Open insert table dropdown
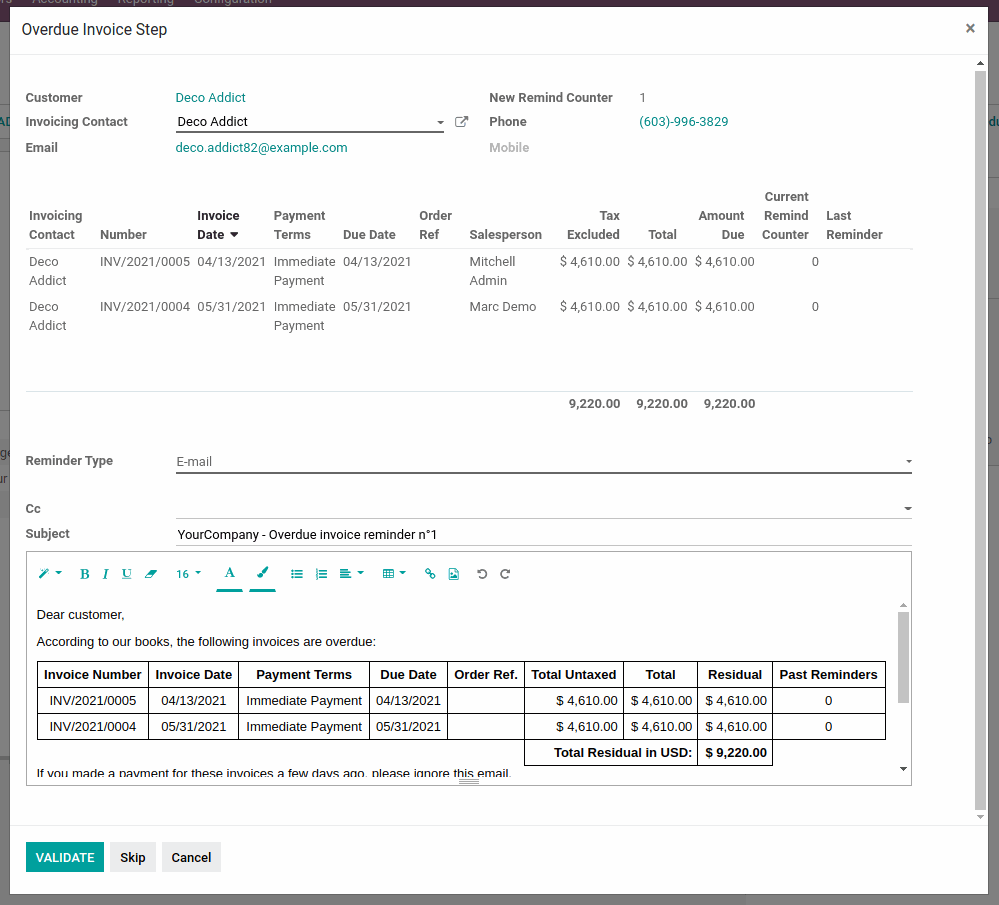The height and width of the screenshot is (905, 999). point(394,574)
